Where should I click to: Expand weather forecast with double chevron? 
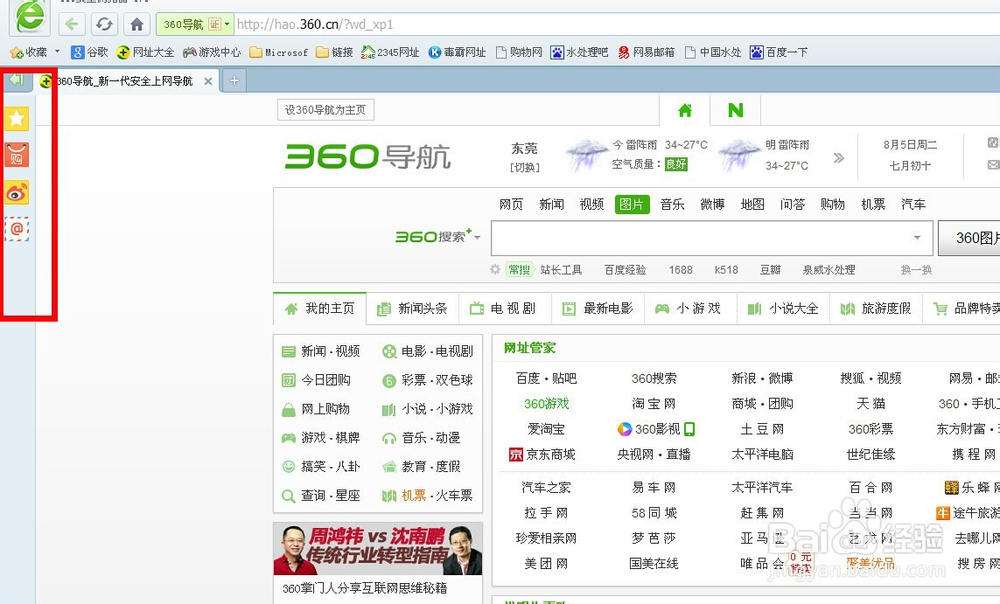tap(839, 158)
